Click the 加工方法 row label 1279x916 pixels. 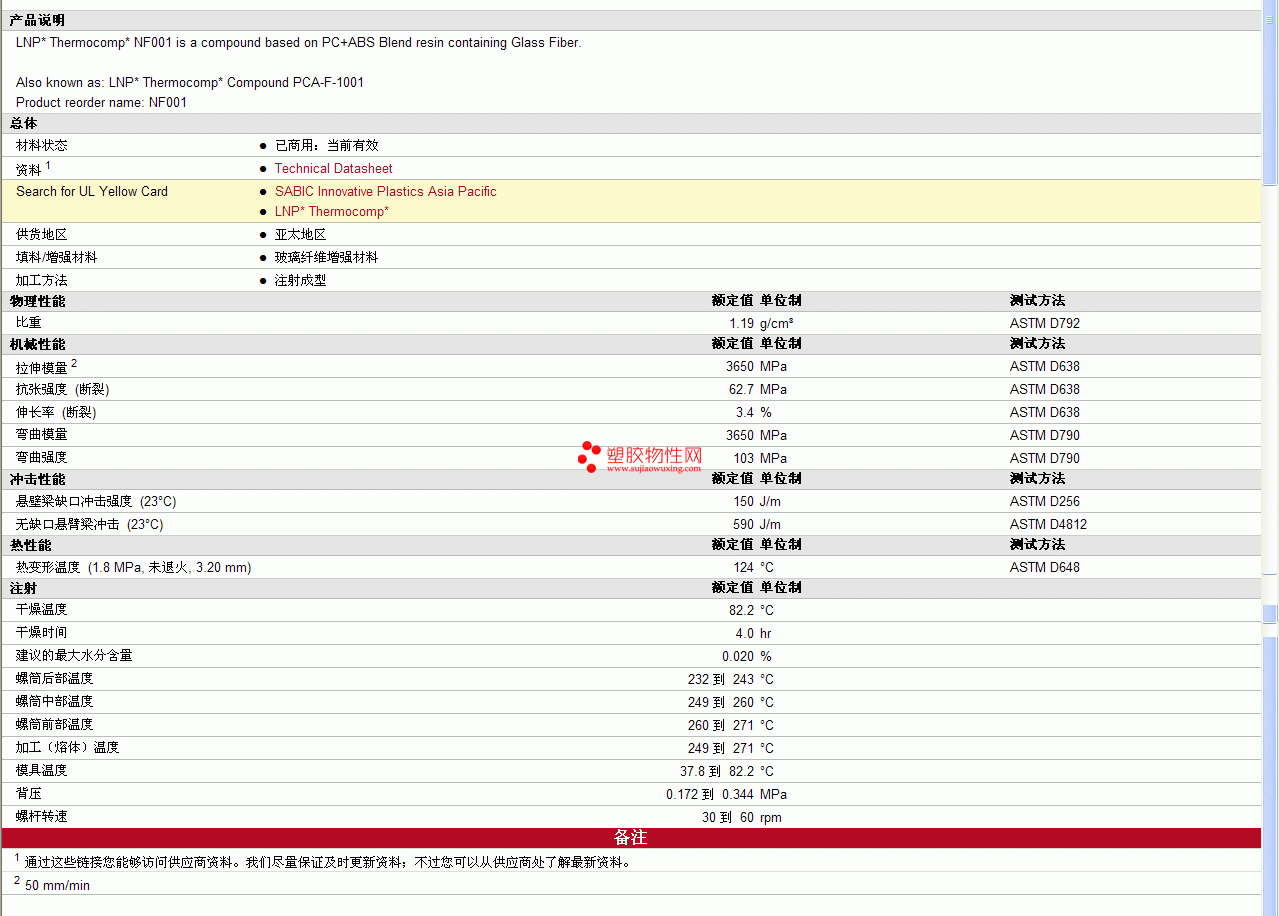point(42,280)
